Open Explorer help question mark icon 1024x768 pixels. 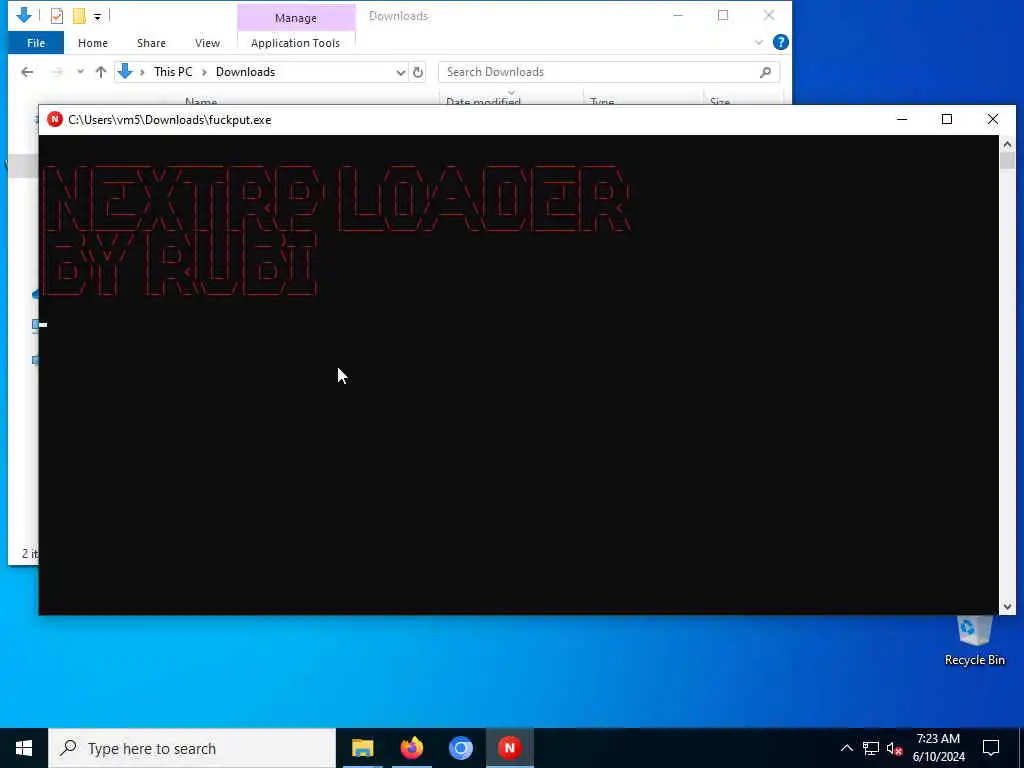coord(780,42)
